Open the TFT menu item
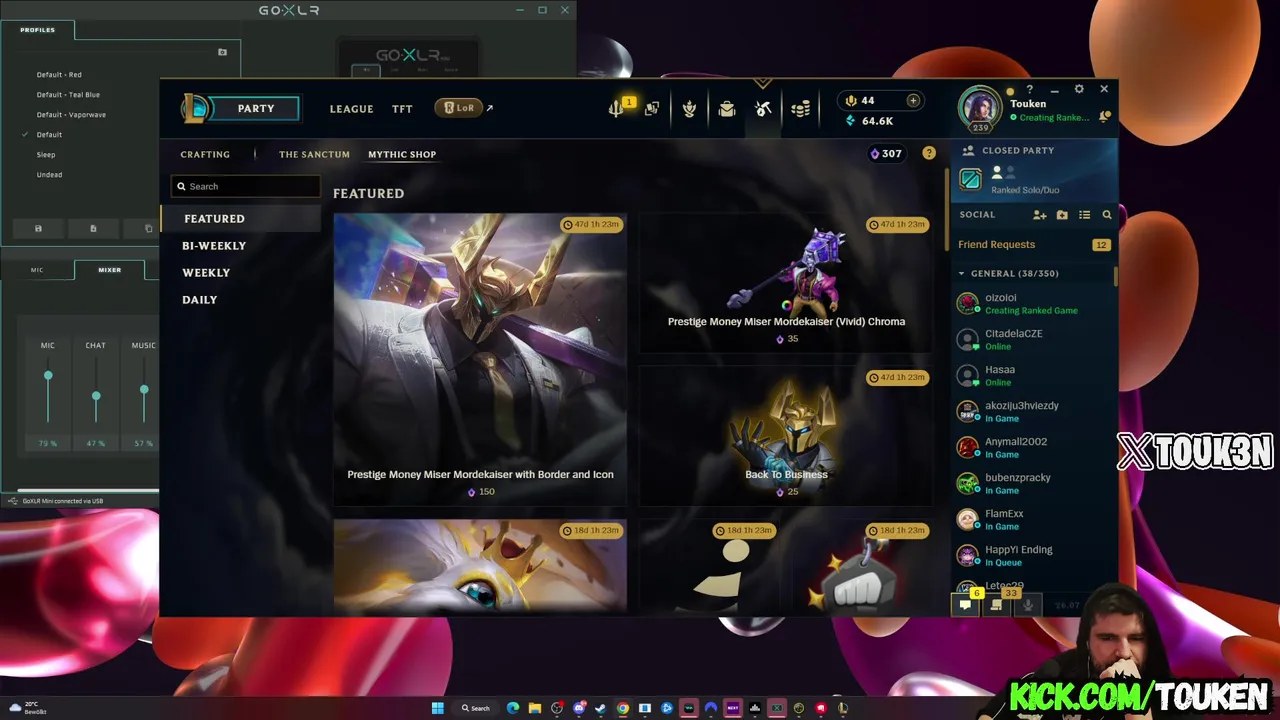Screen dimensions: 1280x720 click(x=402, y=109)
